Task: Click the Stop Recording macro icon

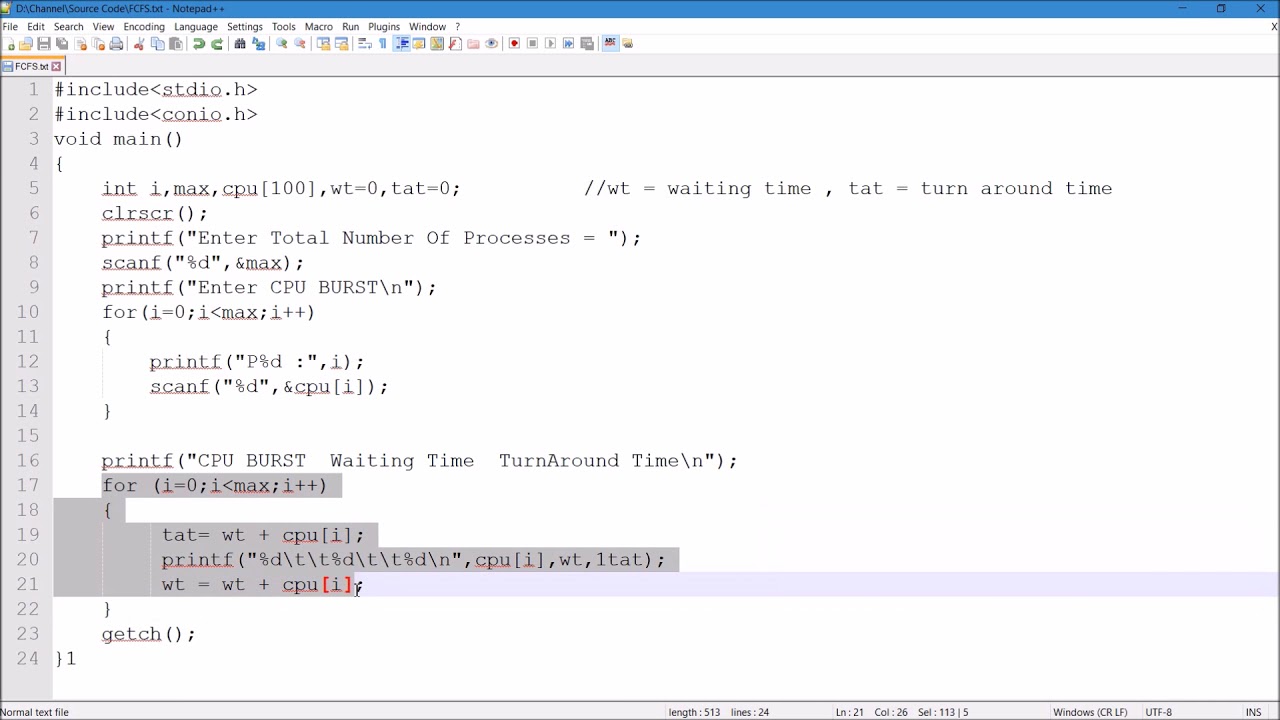Action: click(532, 43)
